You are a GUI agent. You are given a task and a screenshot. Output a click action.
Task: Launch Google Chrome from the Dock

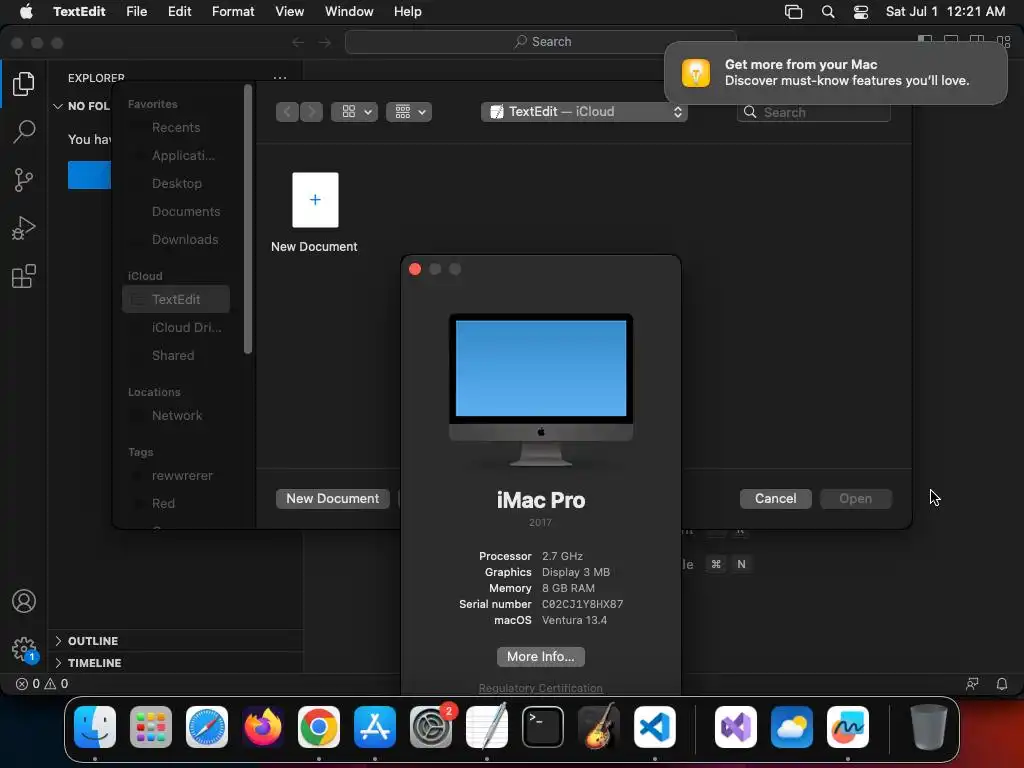point(319,727)
